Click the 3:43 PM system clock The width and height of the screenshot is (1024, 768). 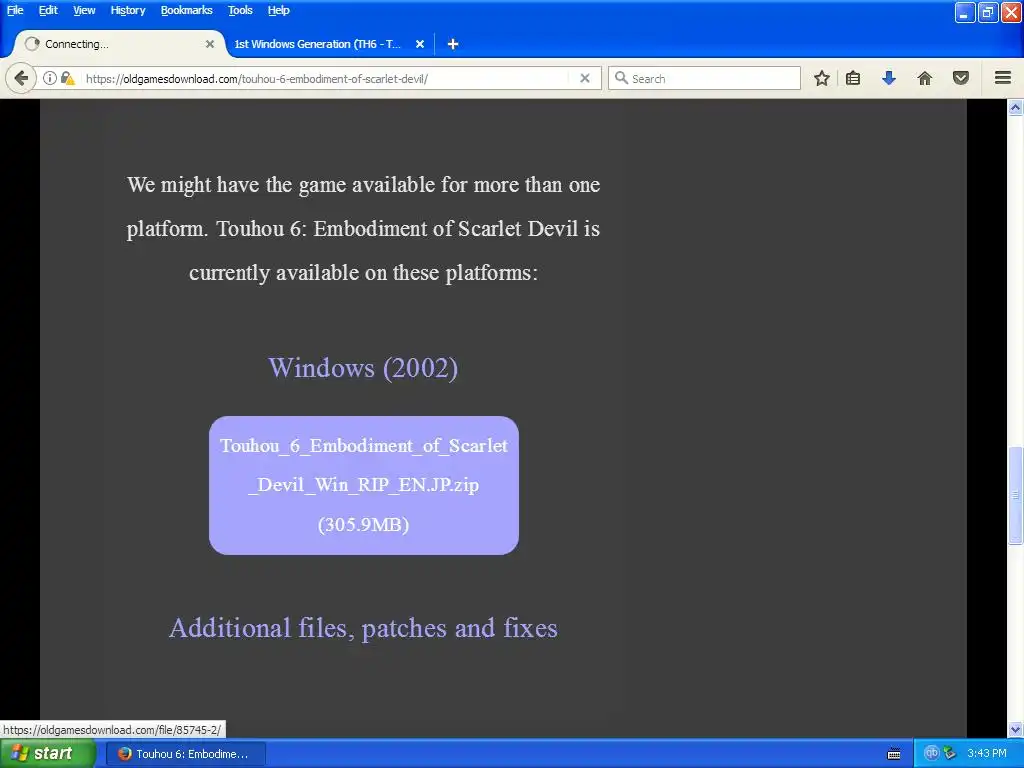click(x=987, y=753)
